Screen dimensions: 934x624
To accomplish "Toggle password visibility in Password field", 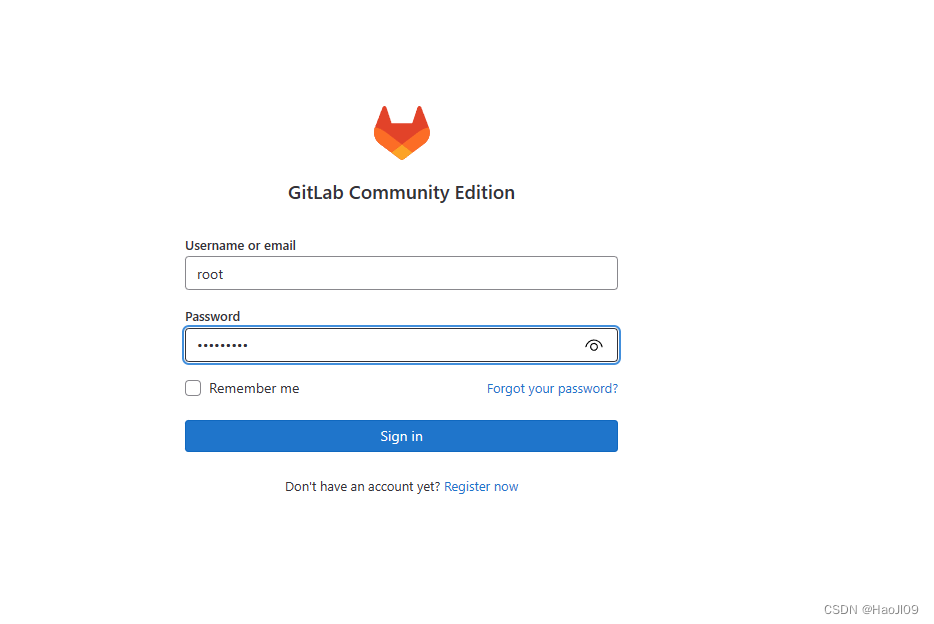I will click(593, 345).
